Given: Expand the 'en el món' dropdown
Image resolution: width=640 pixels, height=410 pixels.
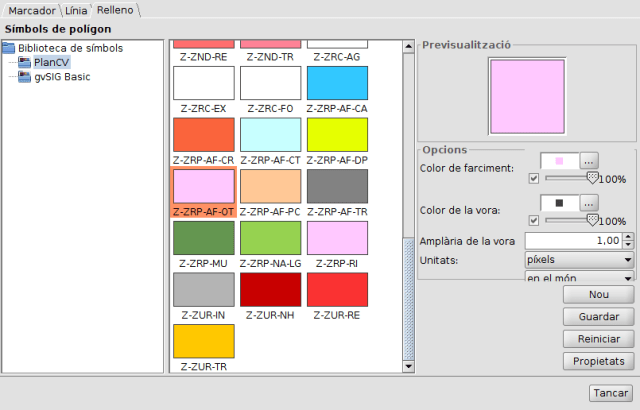Looking at the screenshot, I should (580, 277).
